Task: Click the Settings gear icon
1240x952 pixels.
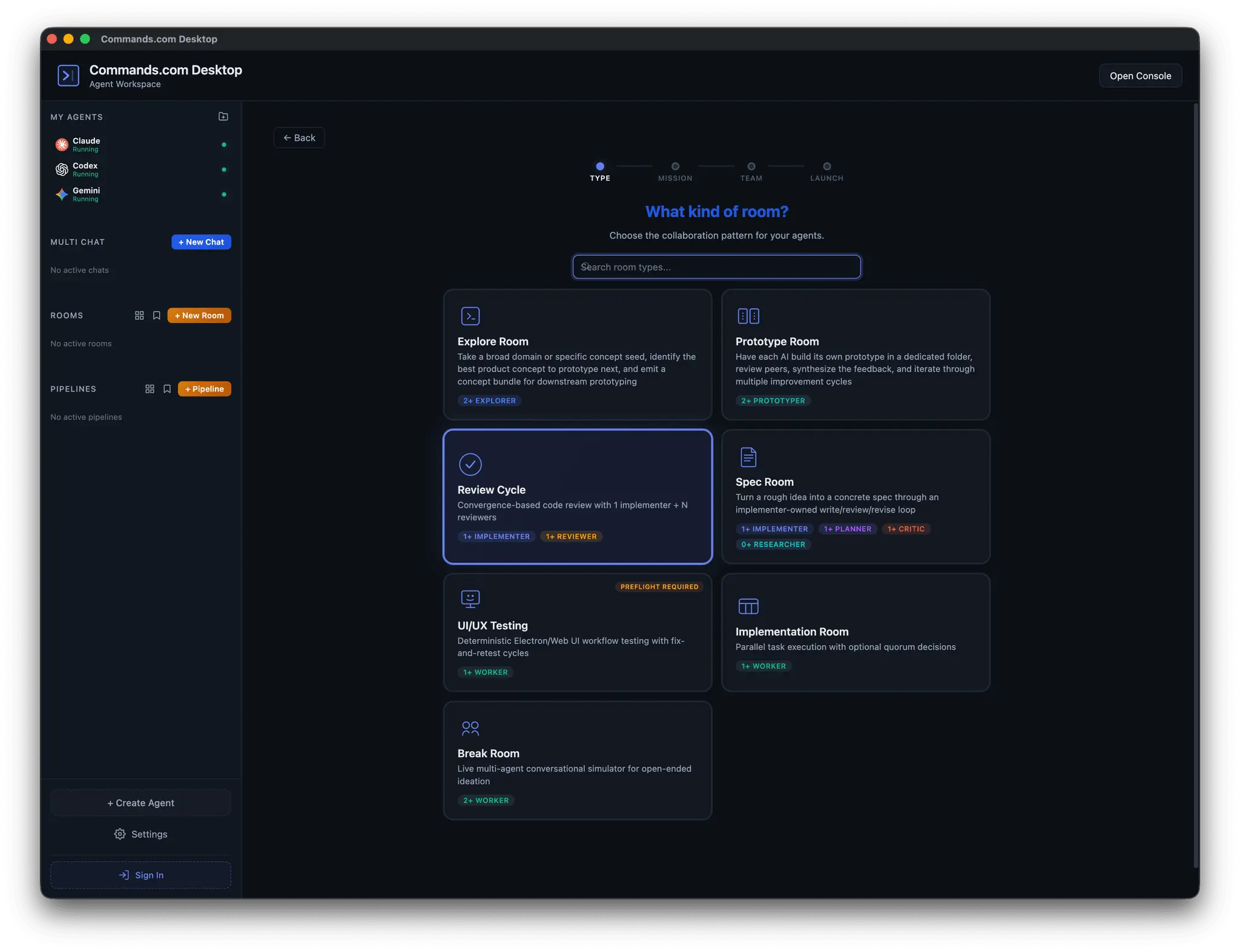Action: (120, 834)
